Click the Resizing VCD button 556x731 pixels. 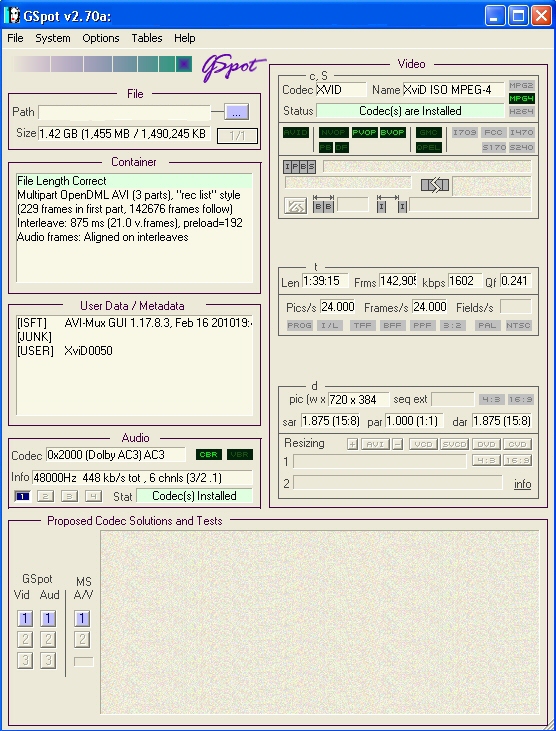[423, 444]
